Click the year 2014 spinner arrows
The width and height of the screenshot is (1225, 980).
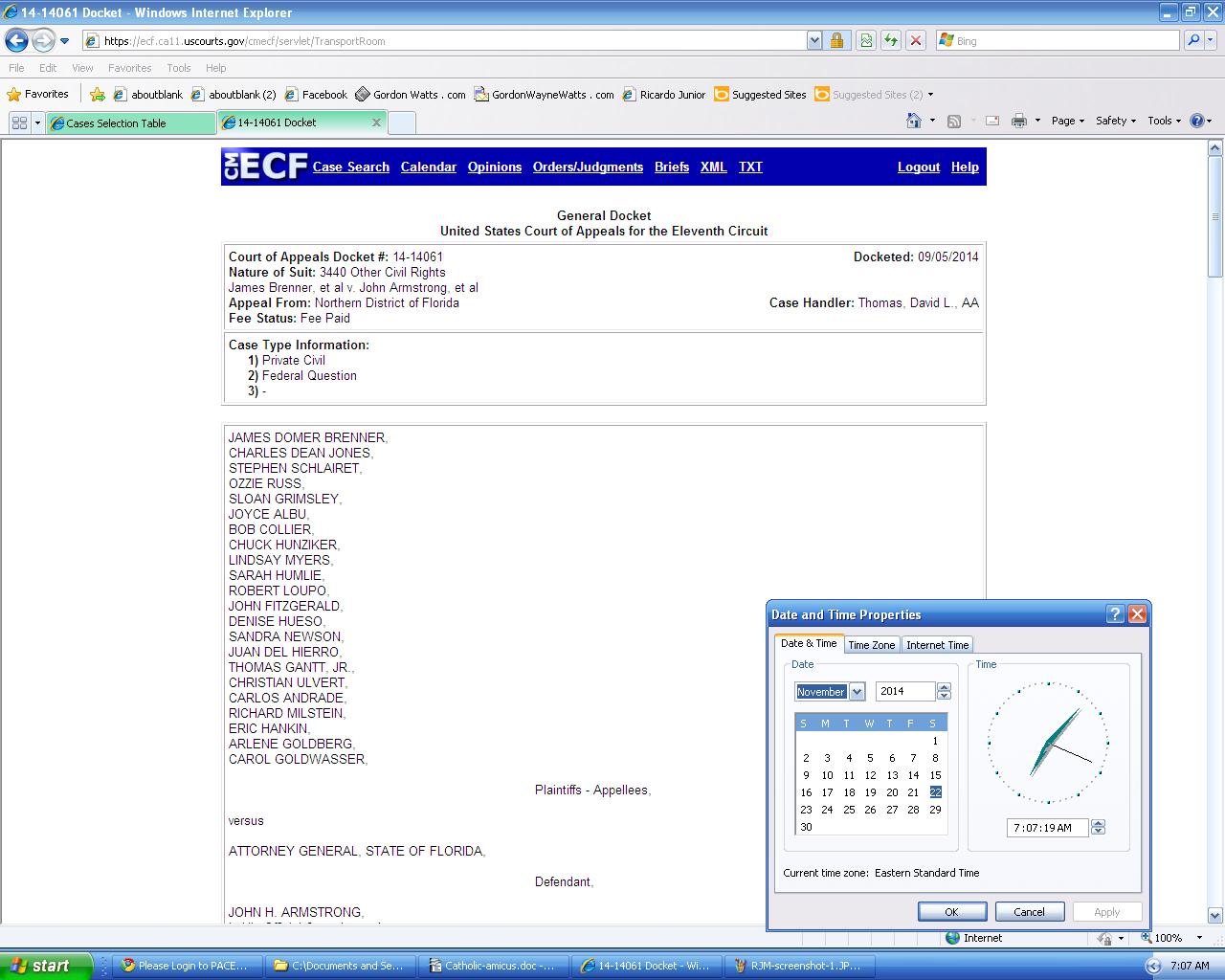click(944, 691)
